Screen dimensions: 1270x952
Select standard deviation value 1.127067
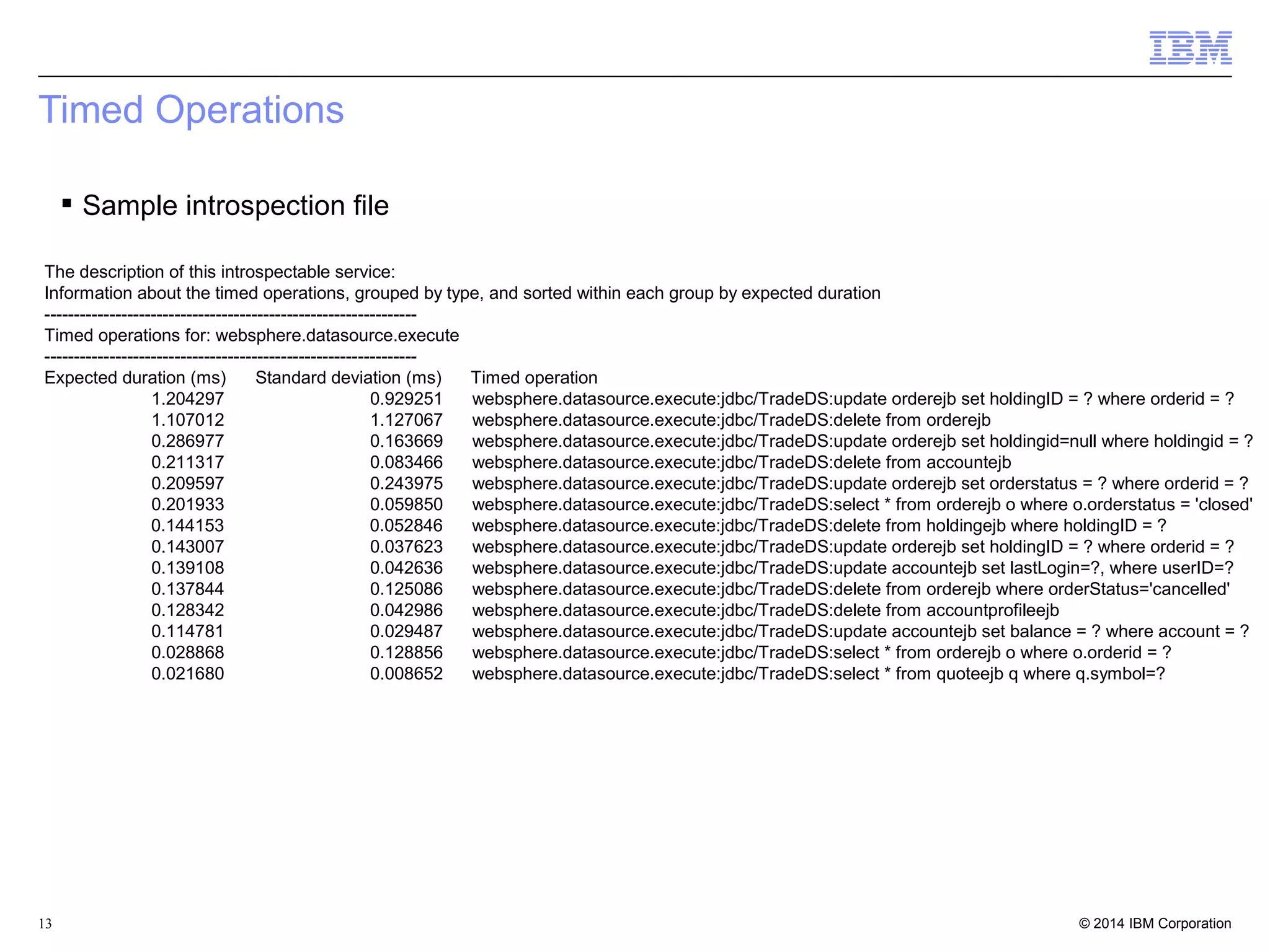coord(406,420)
